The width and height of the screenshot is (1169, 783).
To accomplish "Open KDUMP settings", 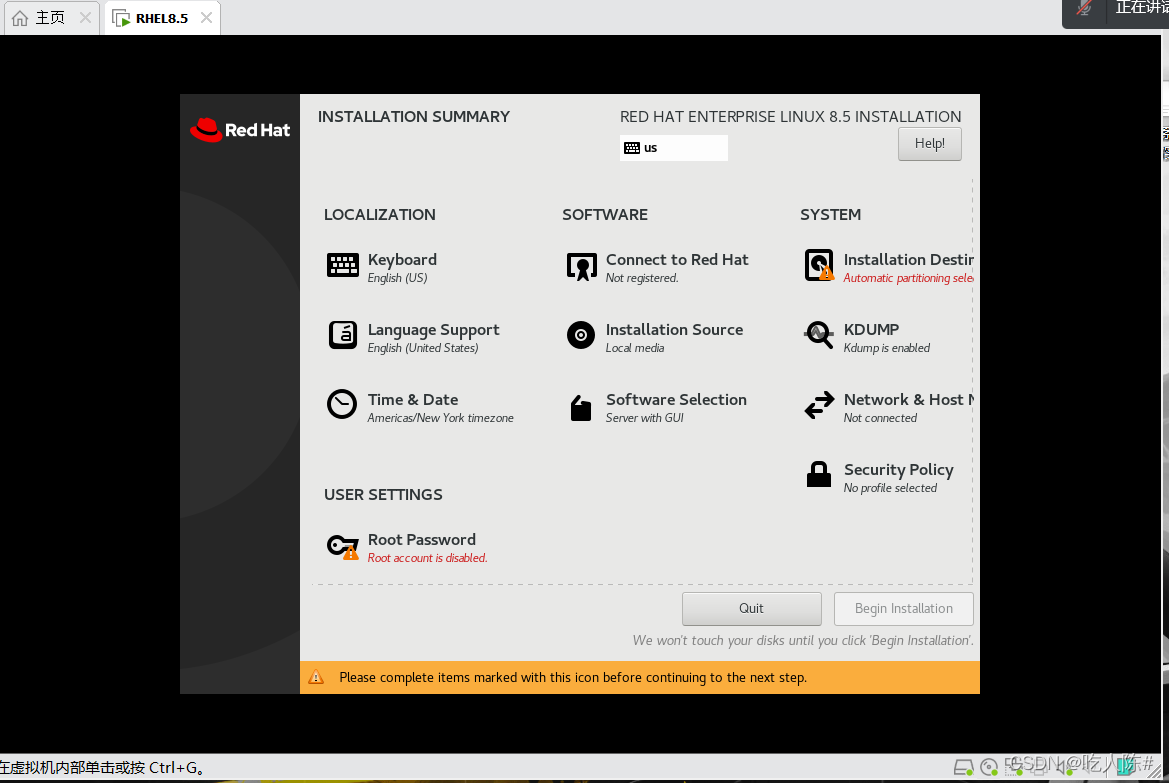I will pyautogui.click(x=872, y=330).
